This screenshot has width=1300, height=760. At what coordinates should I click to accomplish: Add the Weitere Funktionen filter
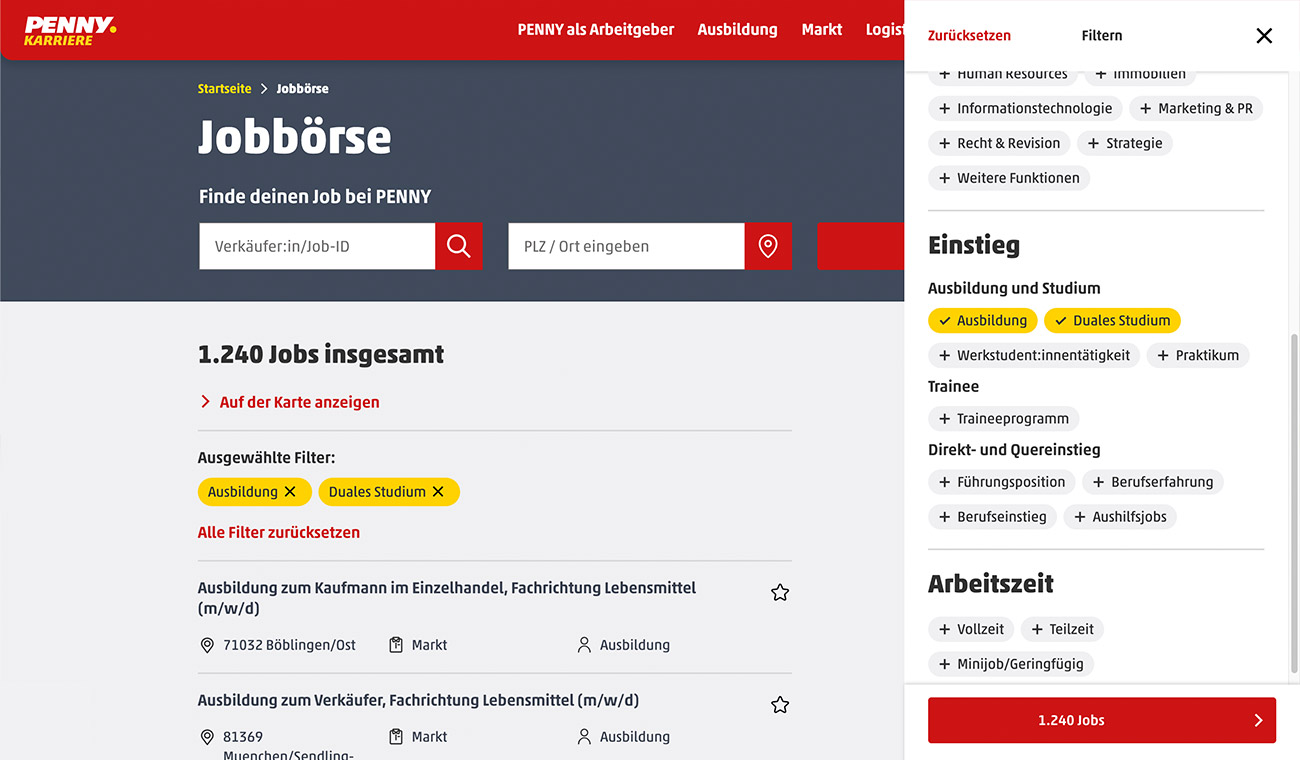tap(1009, 178)
